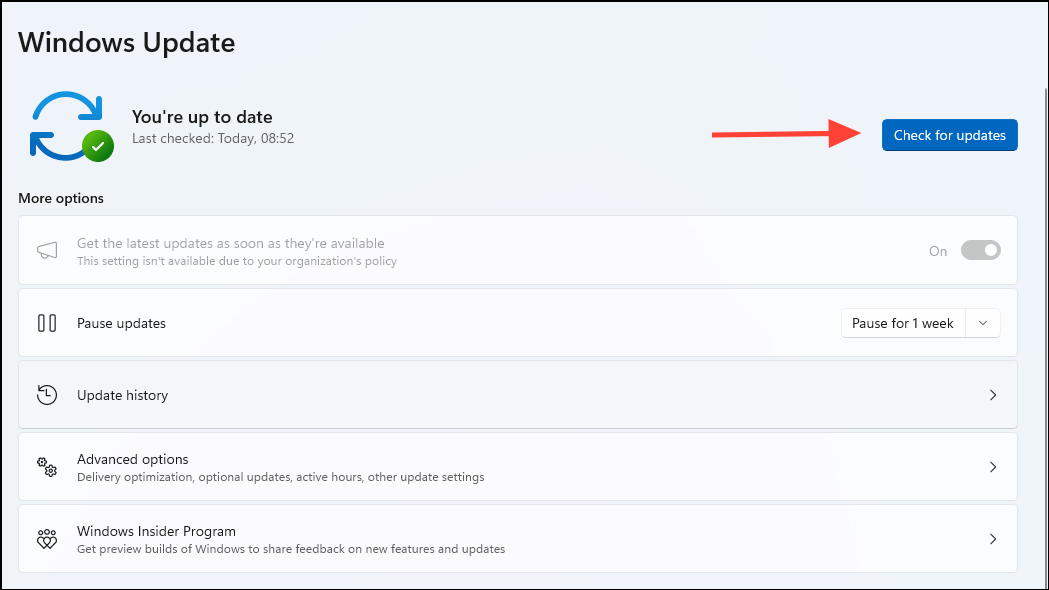
Task: Open the pause duration dropdown arrow
Action: (983, 323)
